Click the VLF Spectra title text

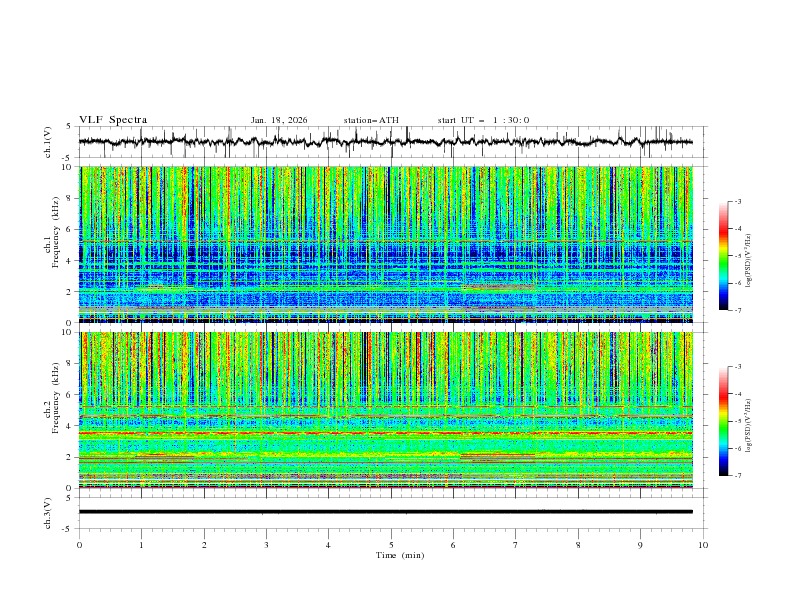tap(113, 120)
